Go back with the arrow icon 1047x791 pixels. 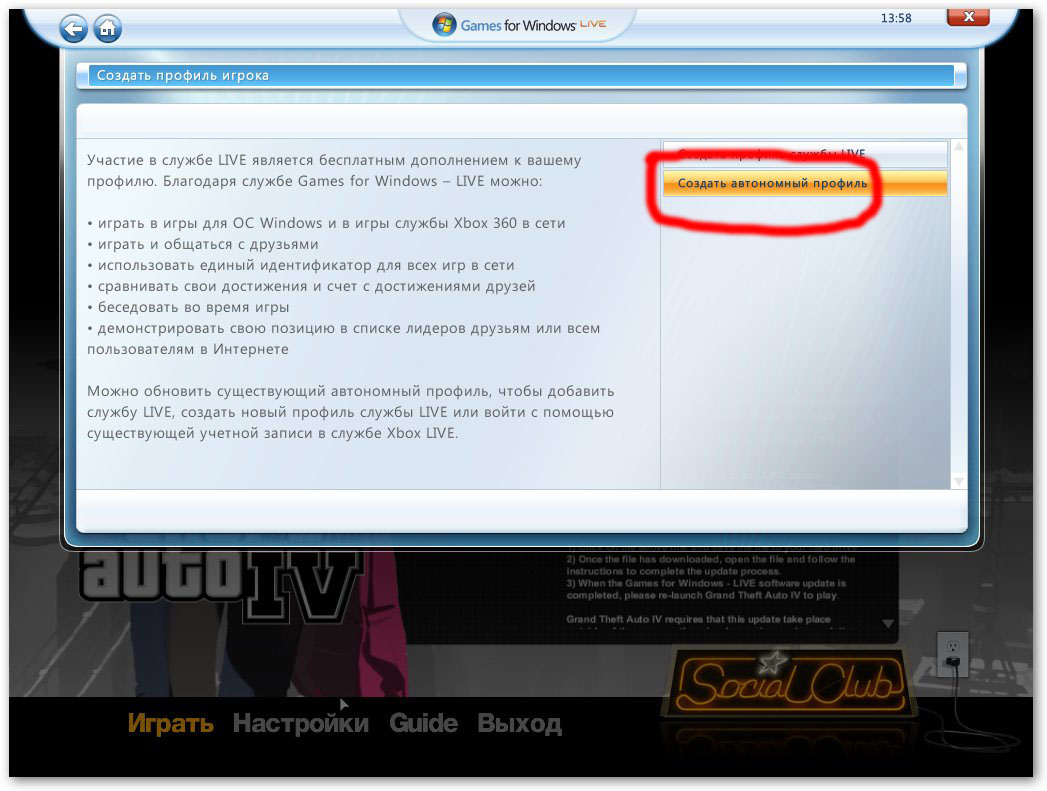click(x=73, y=29)
